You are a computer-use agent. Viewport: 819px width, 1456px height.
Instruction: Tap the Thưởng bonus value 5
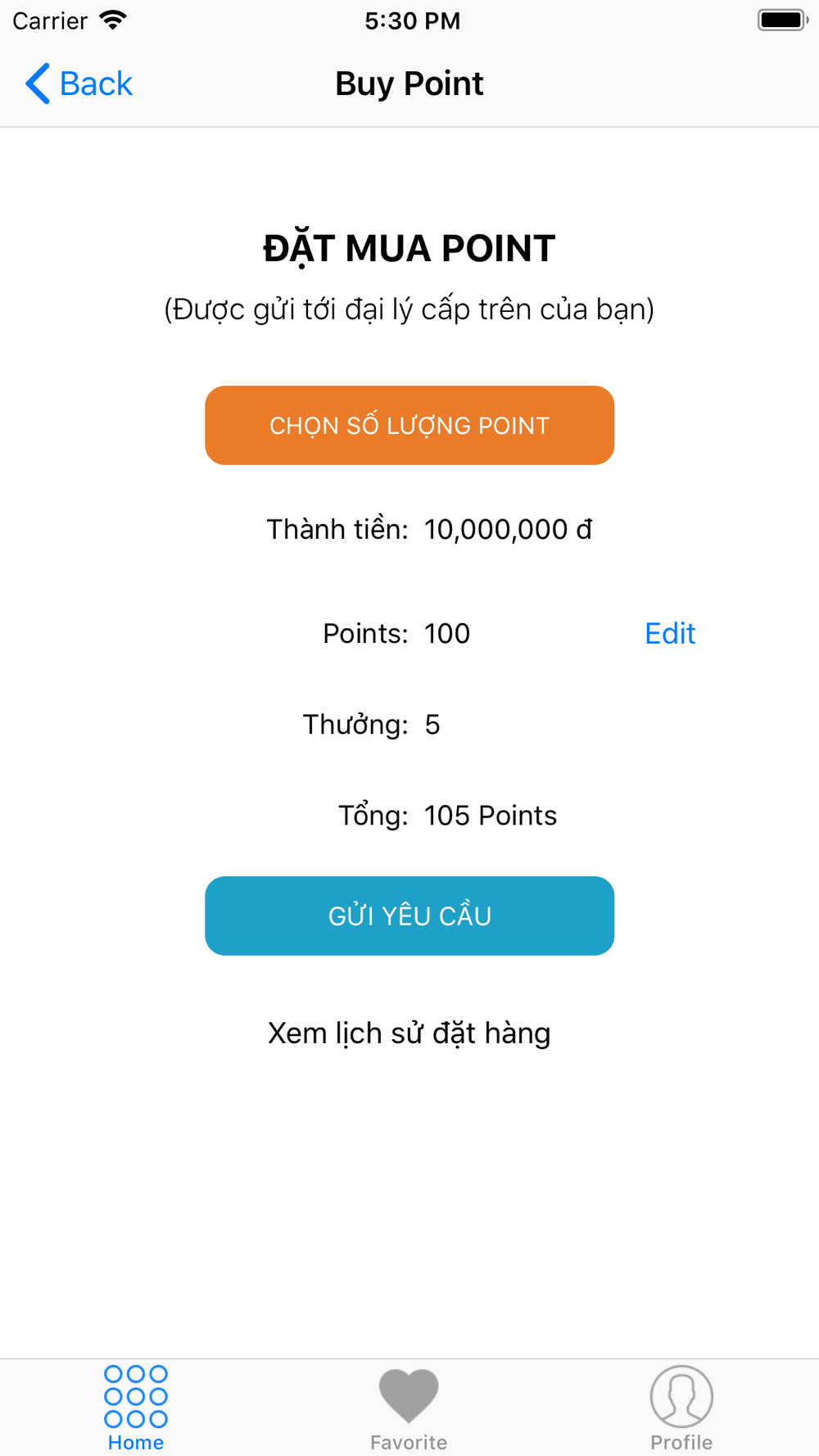tap(432, 725)
